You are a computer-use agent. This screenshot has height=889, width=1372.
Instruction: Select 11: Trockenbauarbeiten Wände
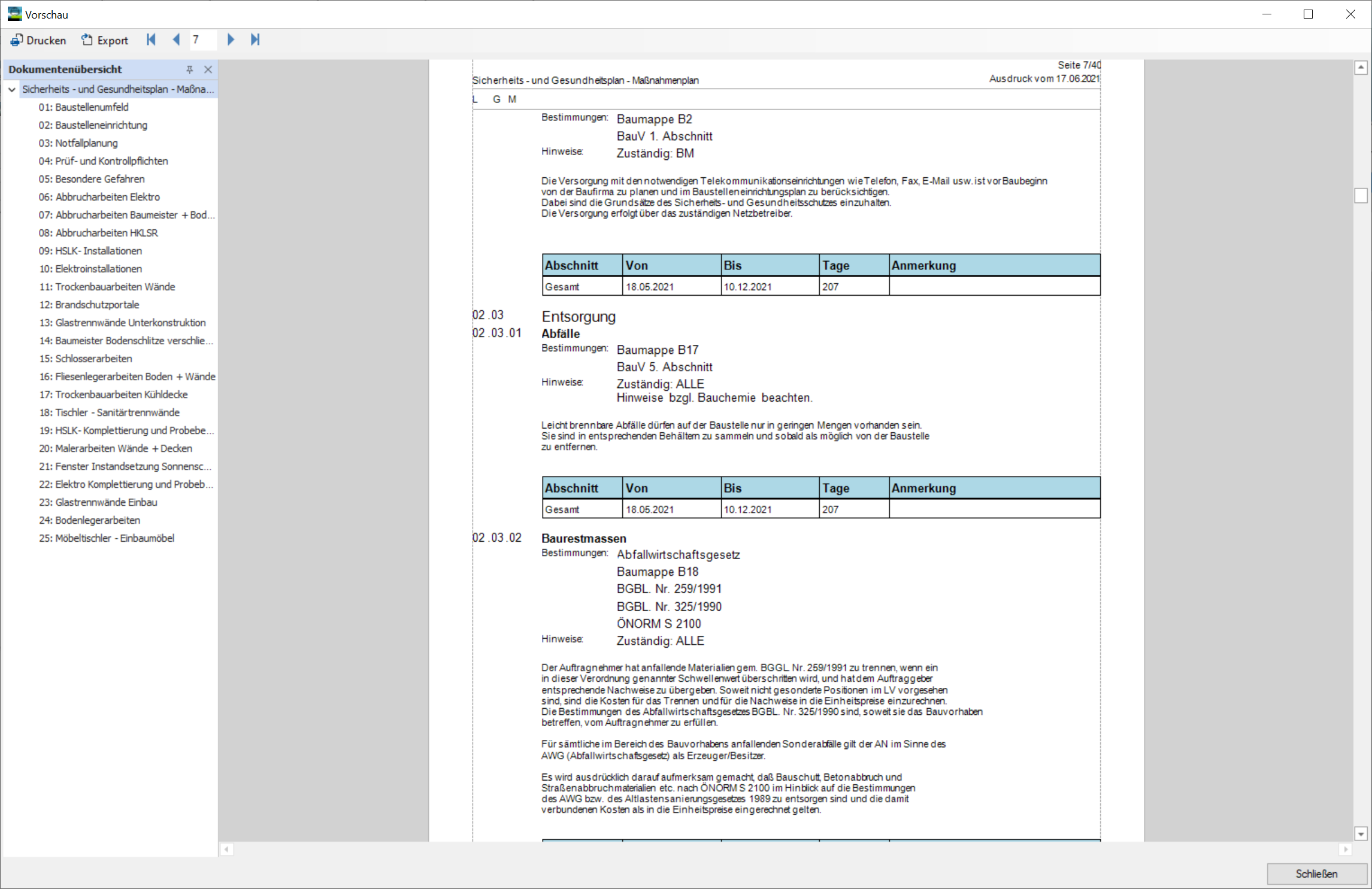[107, 287]
